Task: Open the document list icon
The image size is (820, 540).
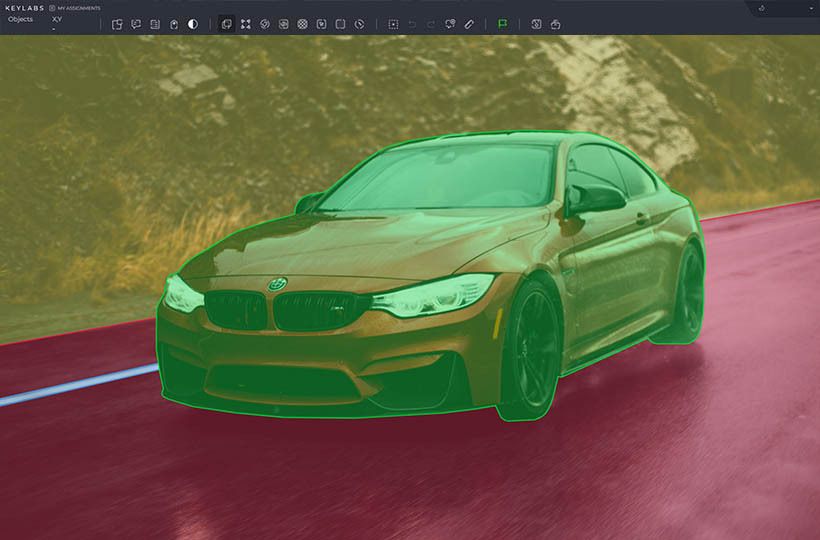Action: click(155, 24)
